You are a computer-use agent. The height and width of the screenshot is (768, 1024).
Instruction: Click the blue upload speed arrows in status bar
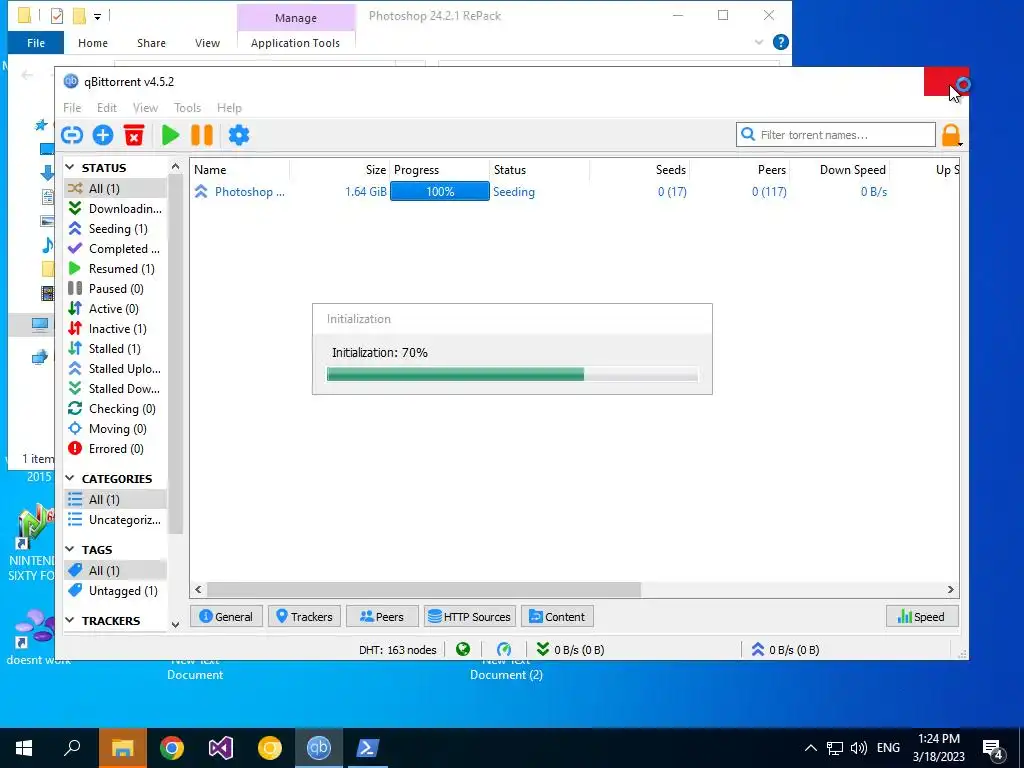(x=758, y=649)
